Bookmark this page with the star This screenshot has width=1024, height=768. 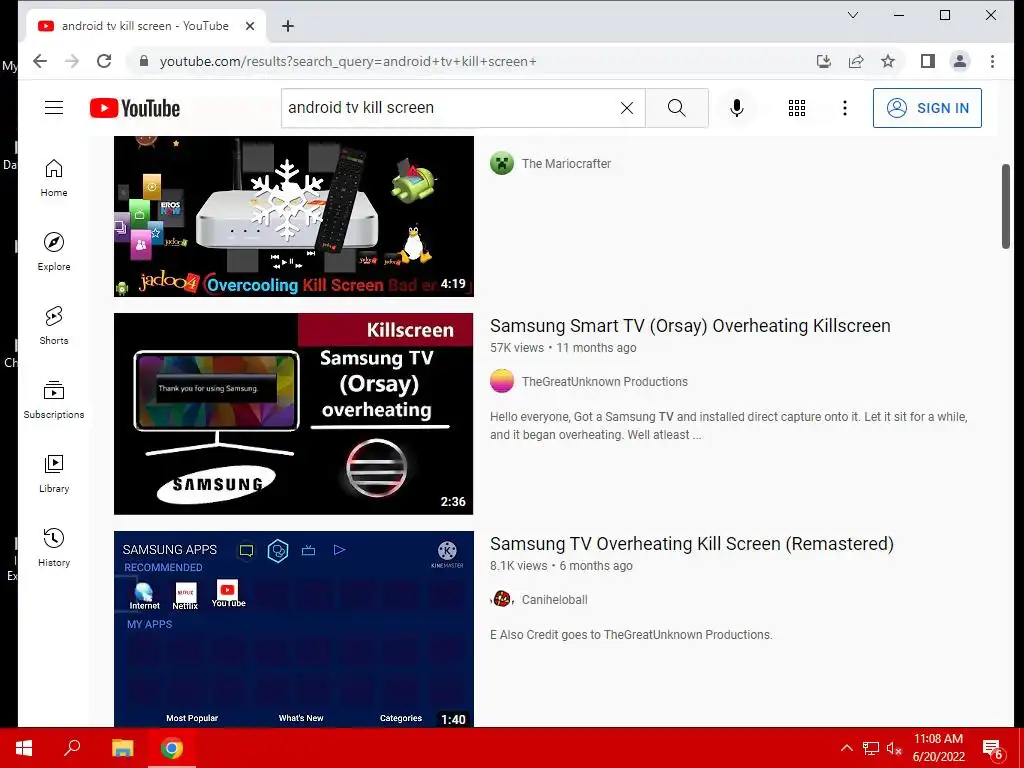click(x=888, y=61)
